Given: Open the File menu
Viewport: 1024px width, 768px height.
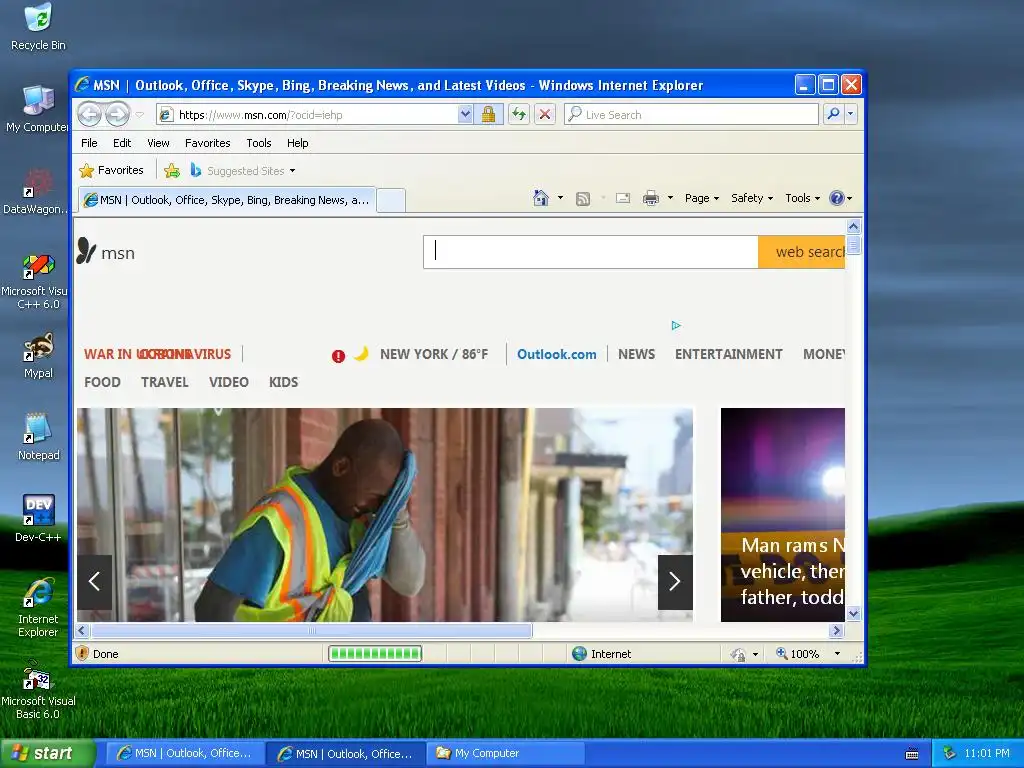Looking at the screenshot, I should [x=89, y=143].
